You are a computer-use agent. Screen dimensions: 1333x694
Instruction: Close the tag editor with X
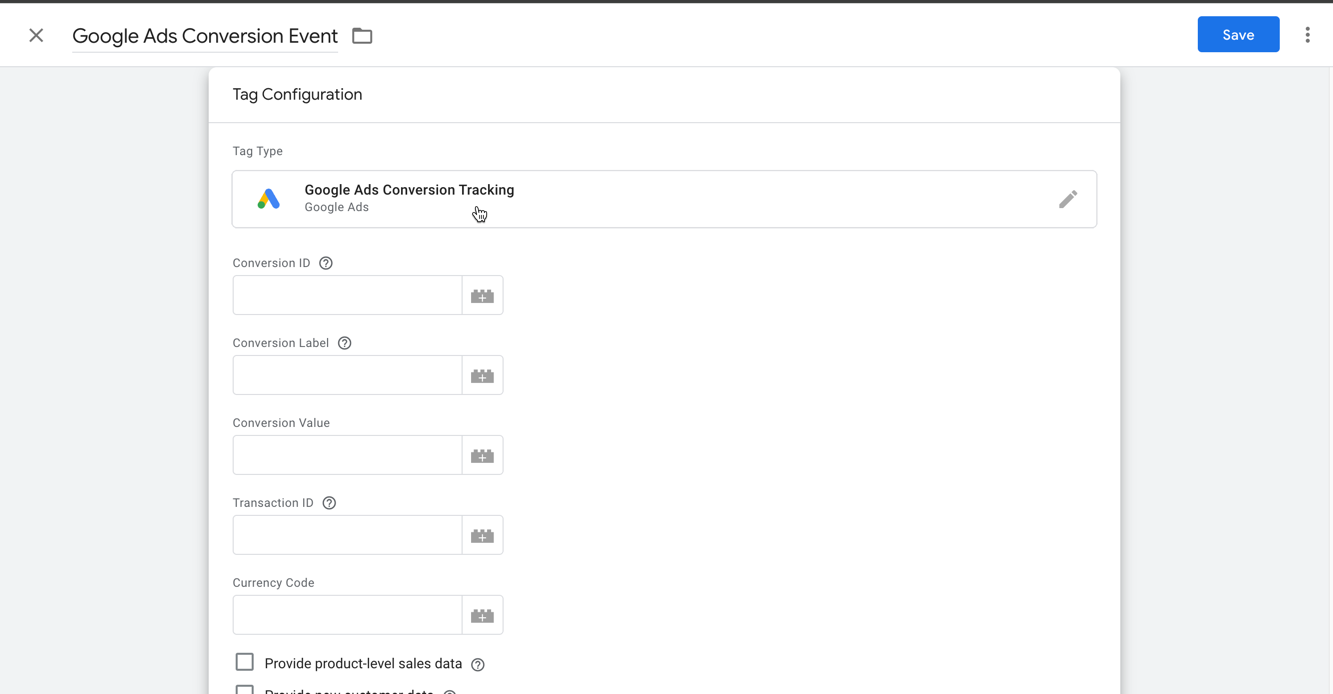[36, 35]
